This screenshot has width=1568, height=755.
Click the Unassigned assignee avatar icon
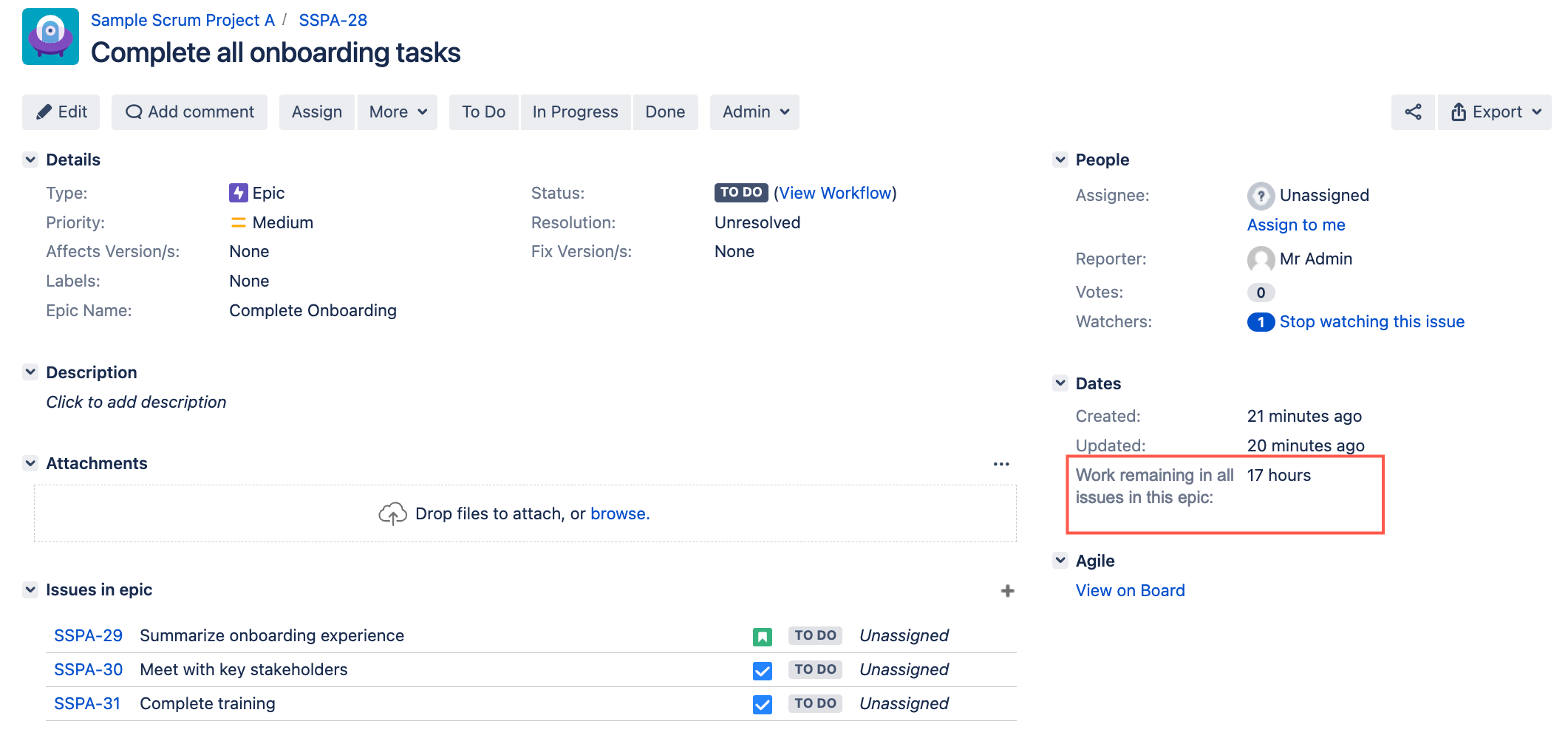[1261, 196]
